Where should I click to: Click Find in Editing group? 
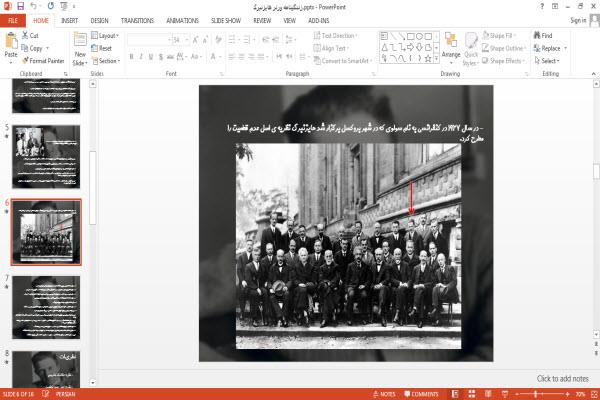click(x=543, y=35)
